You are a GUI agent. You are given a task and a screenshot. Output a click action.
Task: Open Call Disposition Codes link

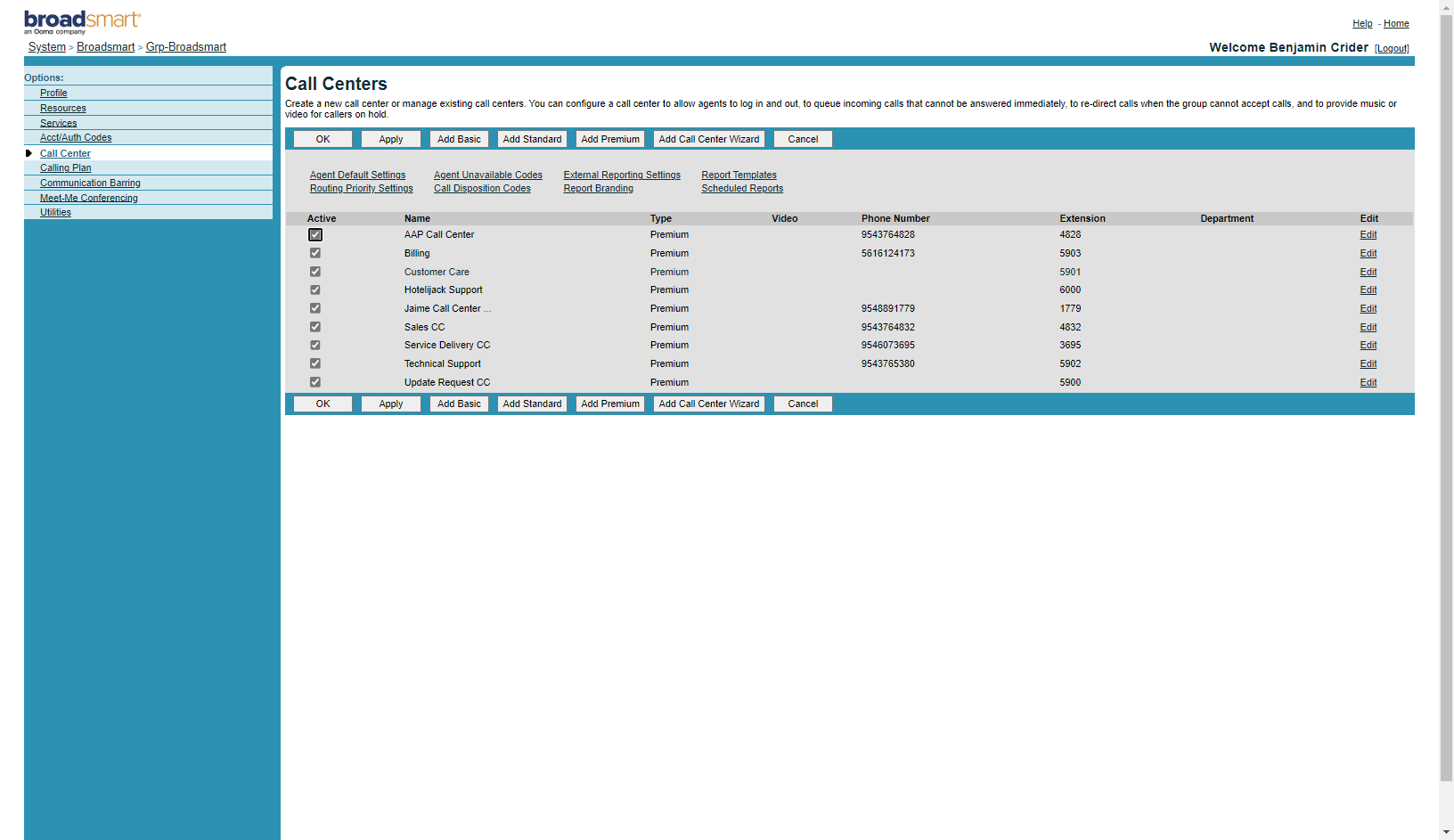coord(482,188)
